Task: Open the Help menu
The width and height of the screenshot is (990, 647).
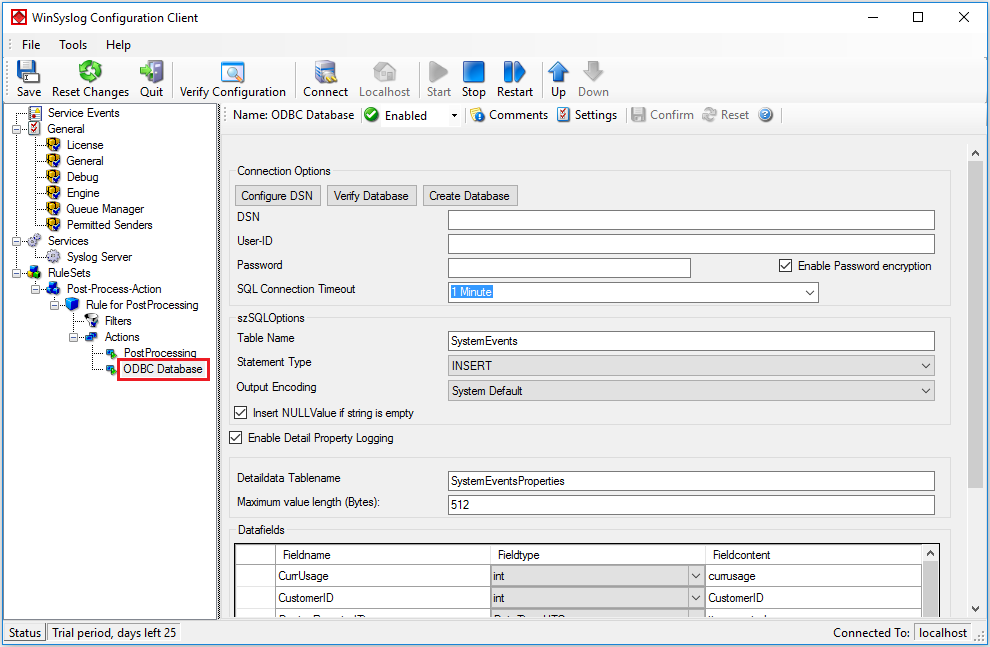Action: click(x=118, y=45)
